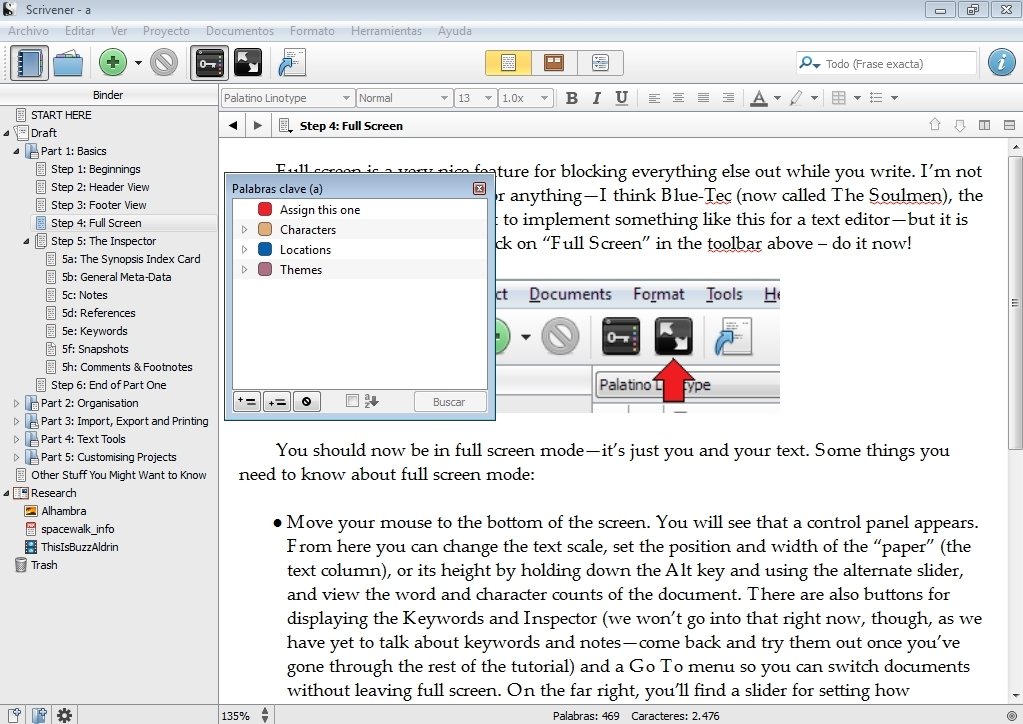Viewport: 1023px width, 724px height.
Task: Toggle the Inspector blue info button
Action: coord(1001,63)
